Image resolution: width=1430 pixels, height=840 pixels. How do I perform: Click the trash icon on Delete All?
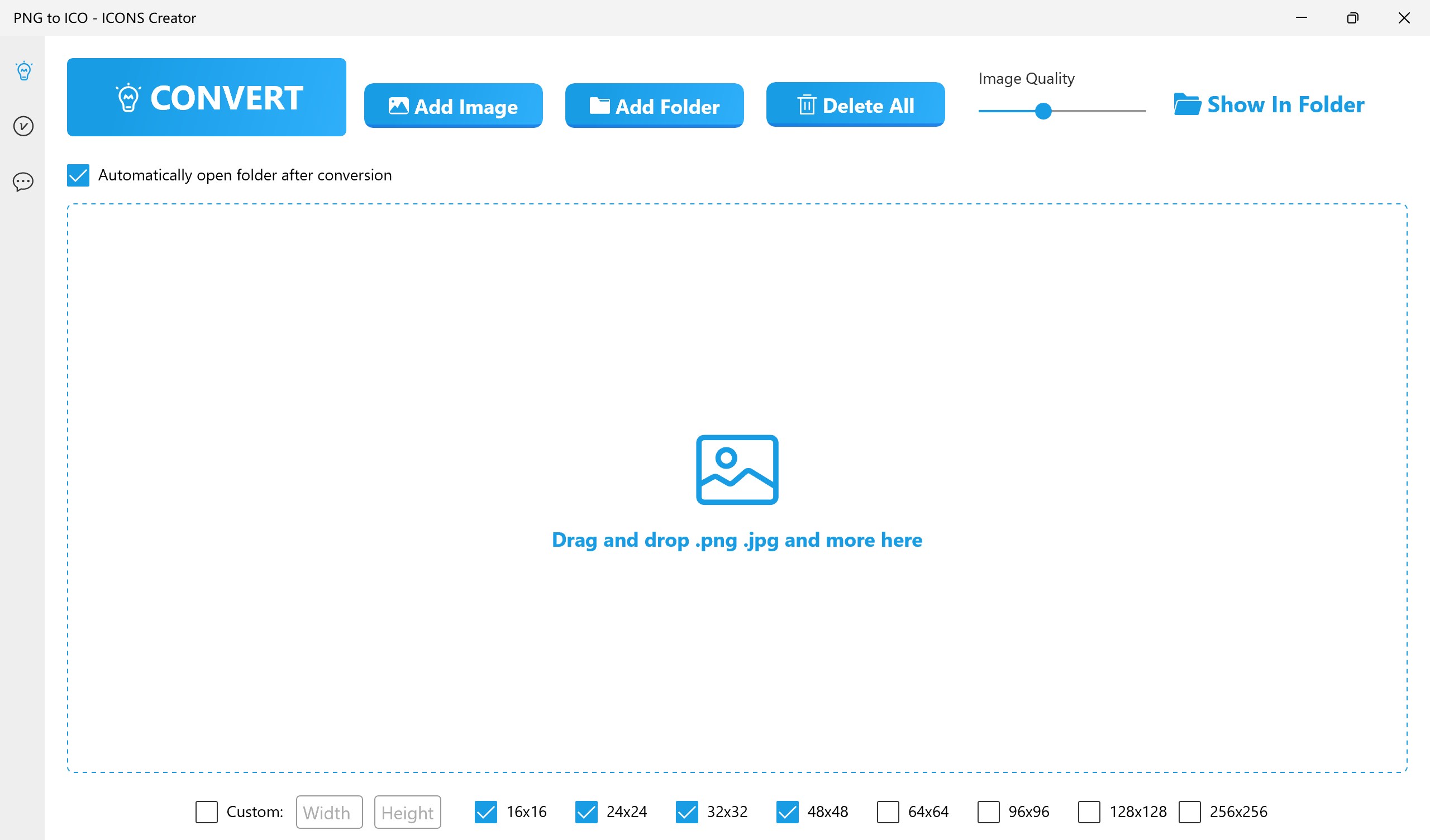806,105
